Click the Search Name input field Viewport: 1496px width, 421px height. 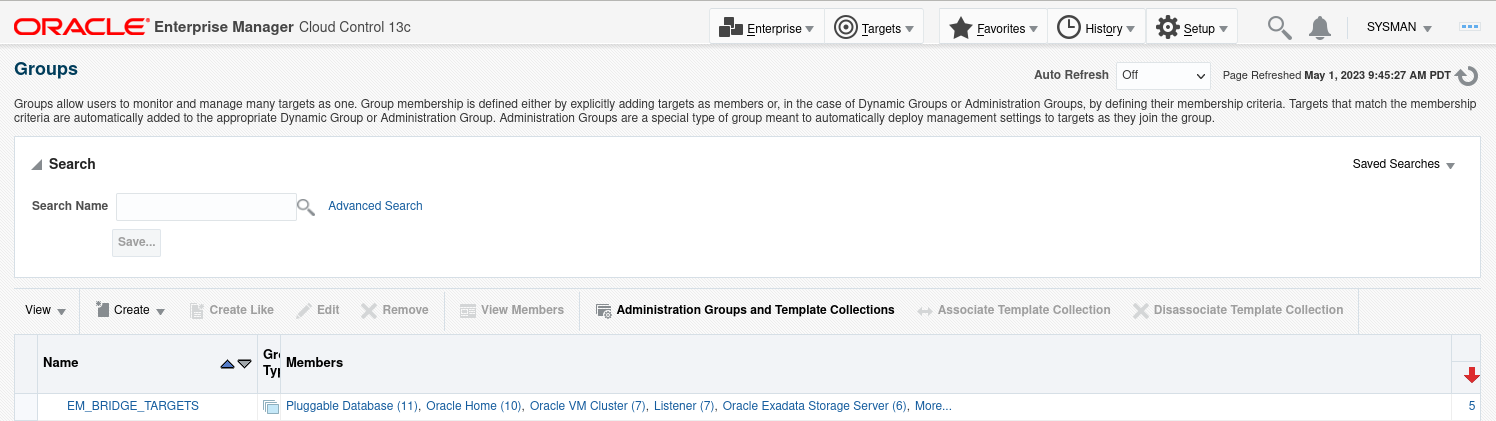tap(206, 207)
